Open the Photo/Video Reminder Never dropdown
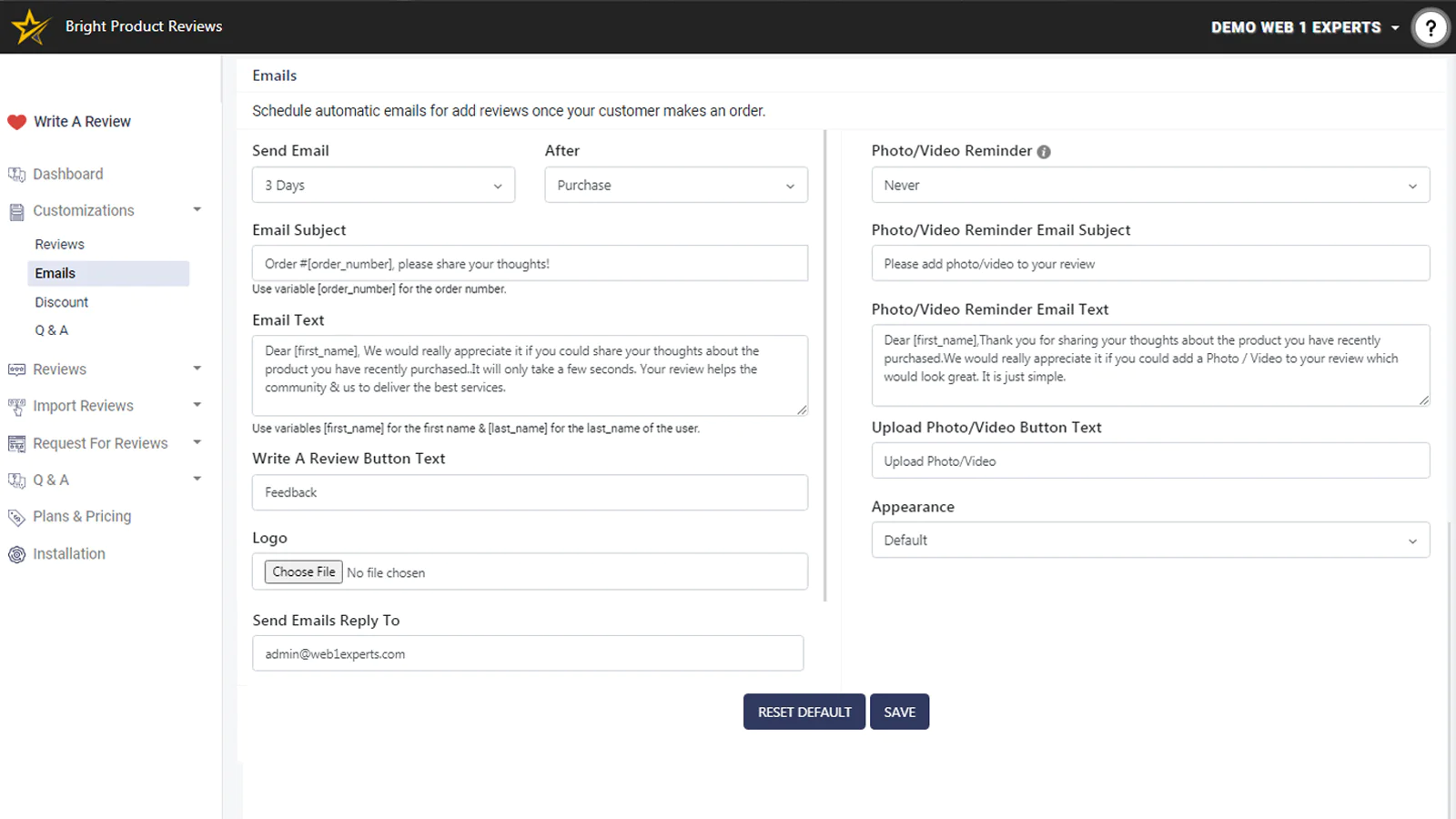The height and width of the screenshot is (819, 1456). tap(1149, 186)
